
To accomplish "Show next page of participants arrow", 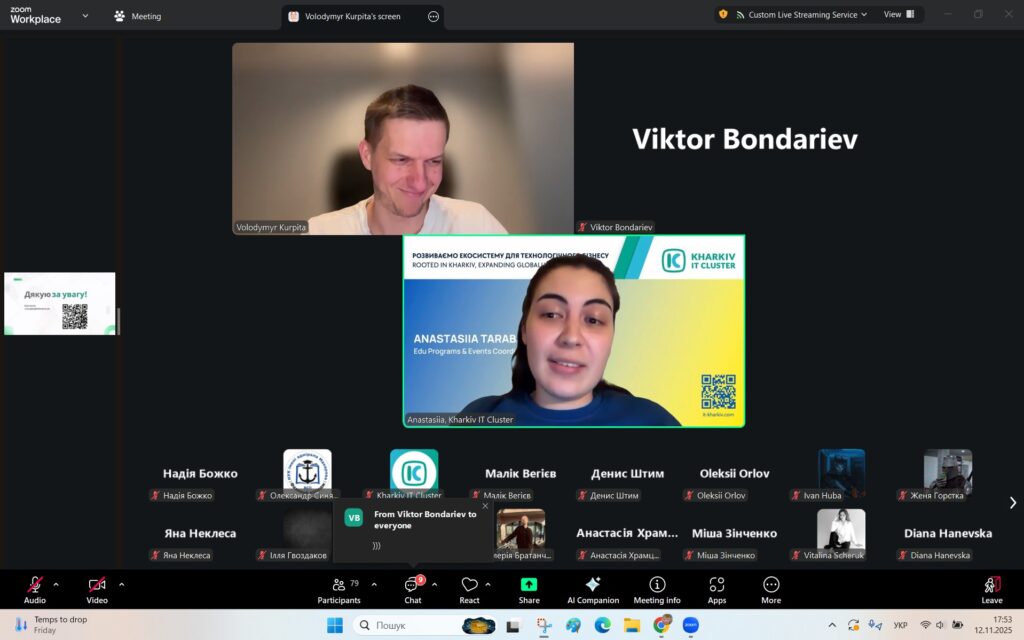I will (x=1012, y=503).
